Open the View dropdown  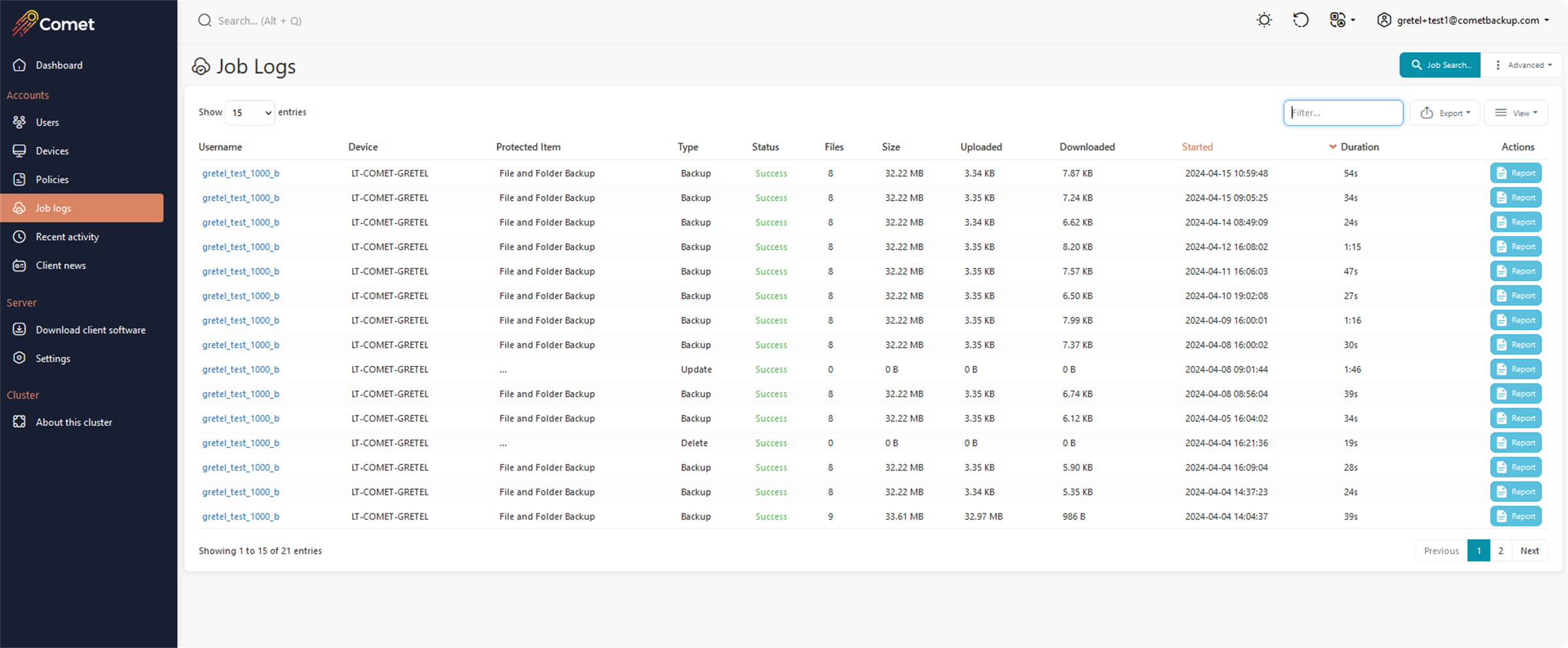click(1516, 112)
